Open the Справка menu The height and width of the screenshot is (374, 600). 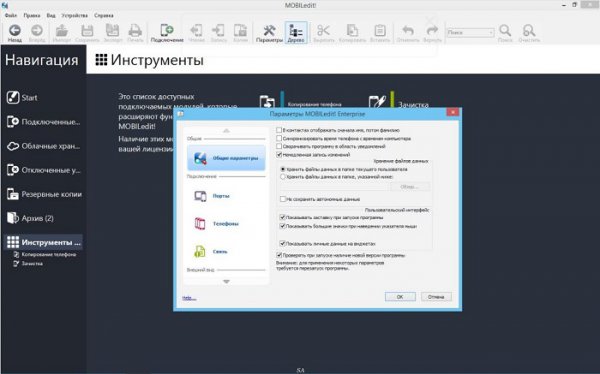pyautogui.click(x=104, y=15)
